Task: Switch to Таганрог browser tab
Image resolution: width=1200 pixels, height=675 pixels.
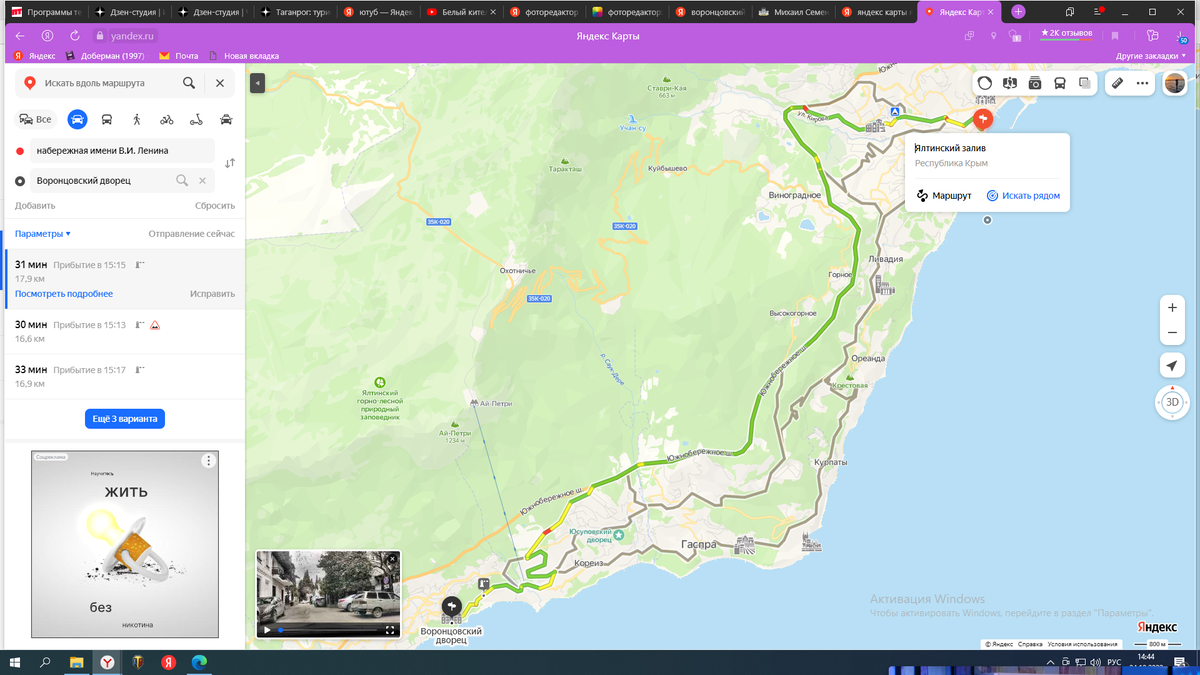Action: [295, 12]
